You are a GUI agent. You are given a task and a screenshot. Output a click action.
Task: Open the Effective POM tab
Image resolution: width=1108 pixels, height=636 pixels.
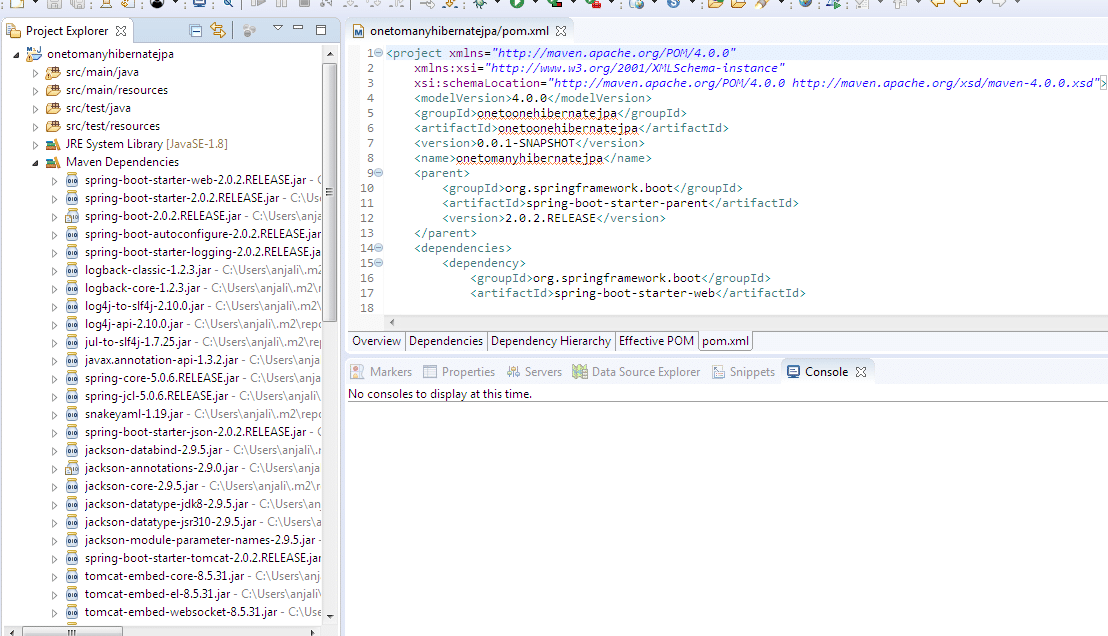[x=656, y=341]
